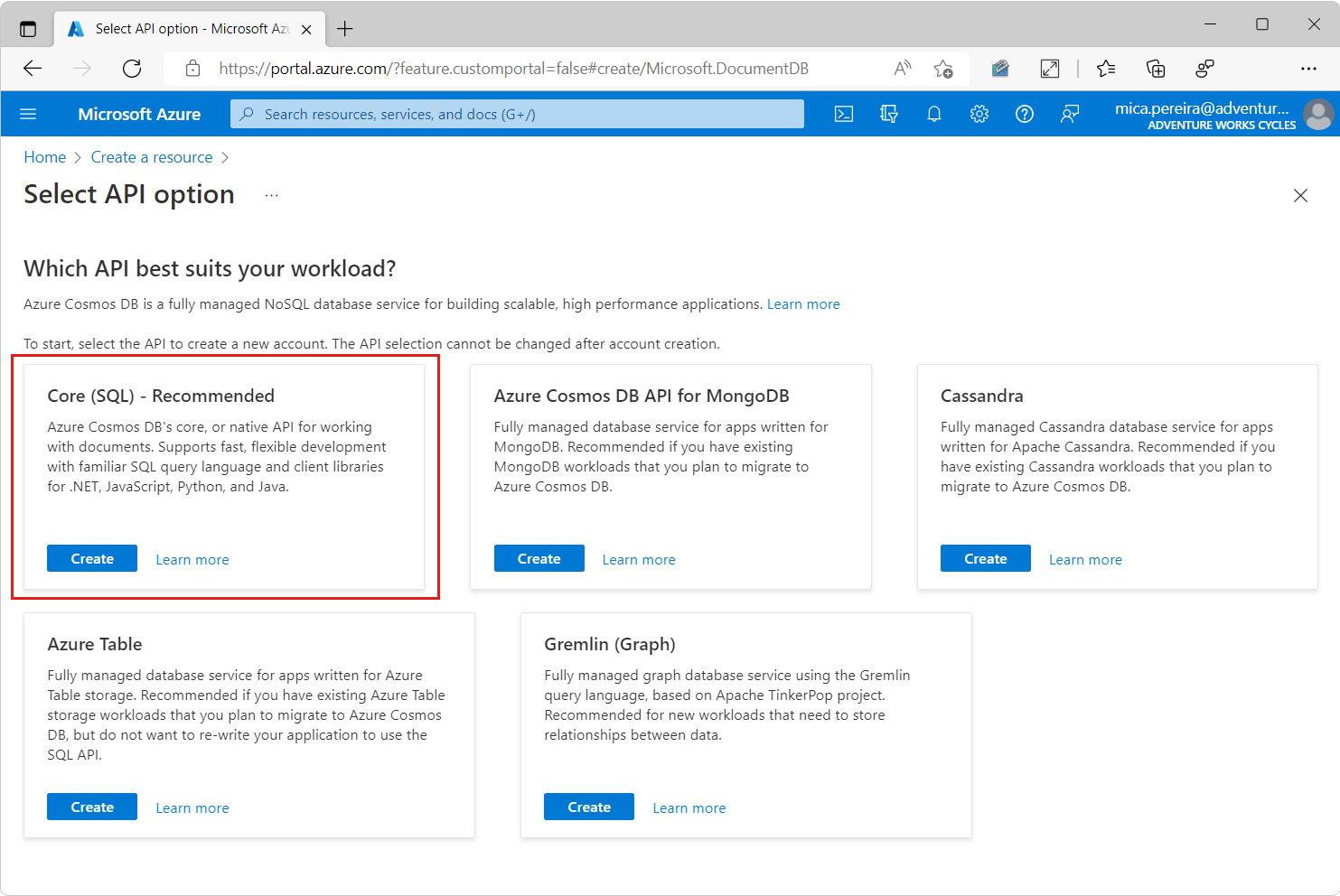This screenshot has width=1340, height=896.
Task: Create a Core (SQL) account
Action: point(92,559)
